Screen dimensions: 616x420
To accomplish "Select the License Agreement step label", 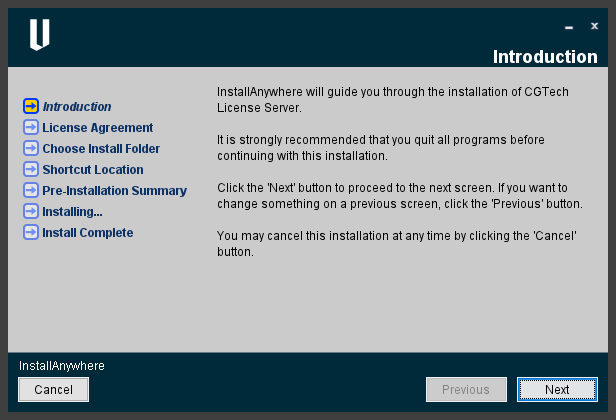I will 97,128.
